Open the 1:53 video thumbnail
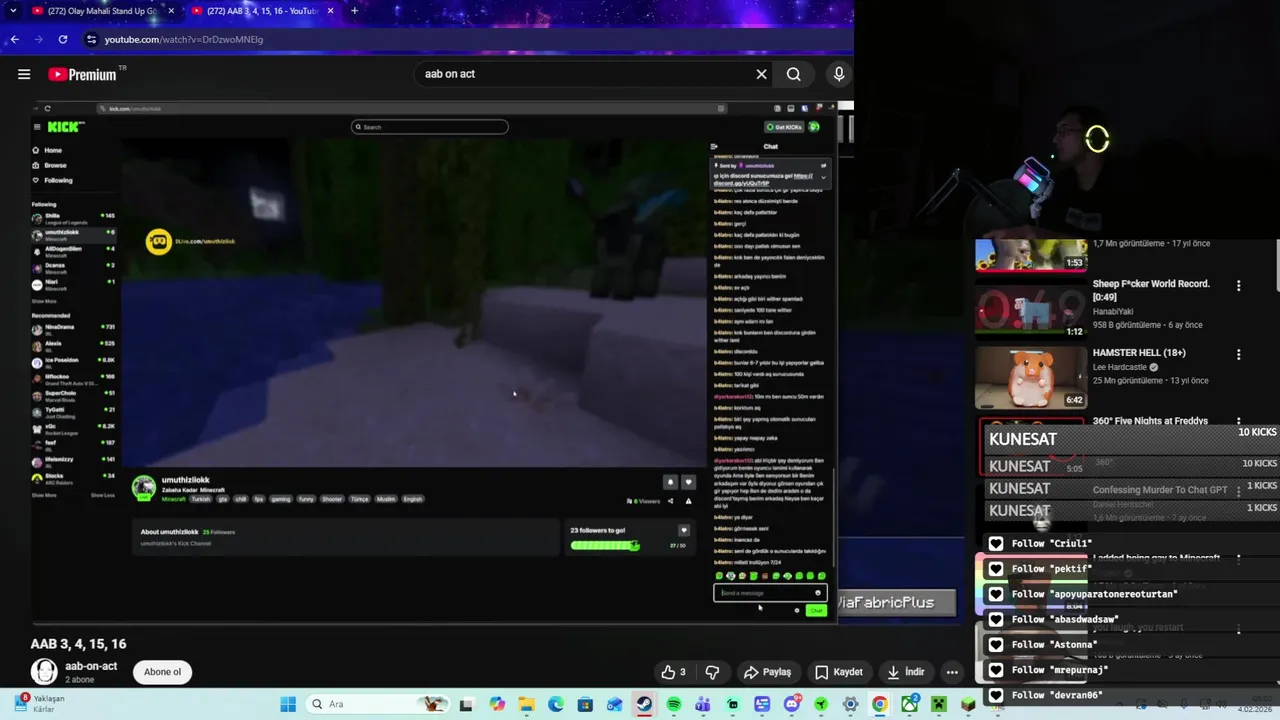The height and width of the screenshot is (720, 1280). tap(1031, 255)
